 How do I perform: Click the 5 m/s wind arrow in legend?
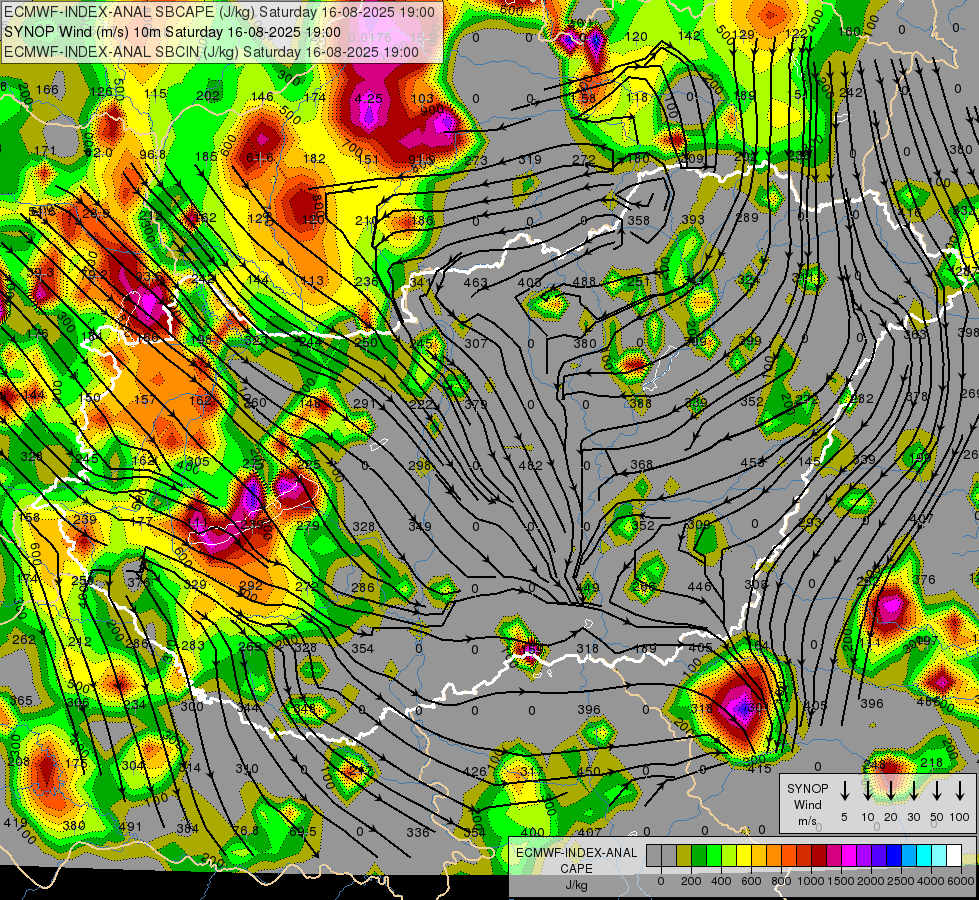844,790
